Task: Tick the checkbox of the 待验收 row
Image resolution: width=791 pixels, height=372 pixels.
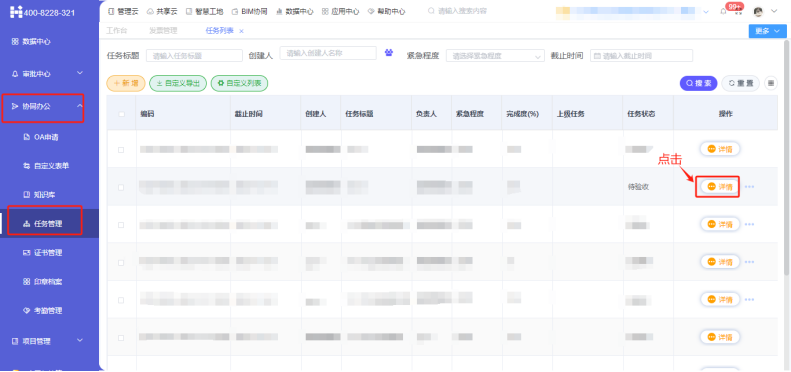Action: click(121, 187)
